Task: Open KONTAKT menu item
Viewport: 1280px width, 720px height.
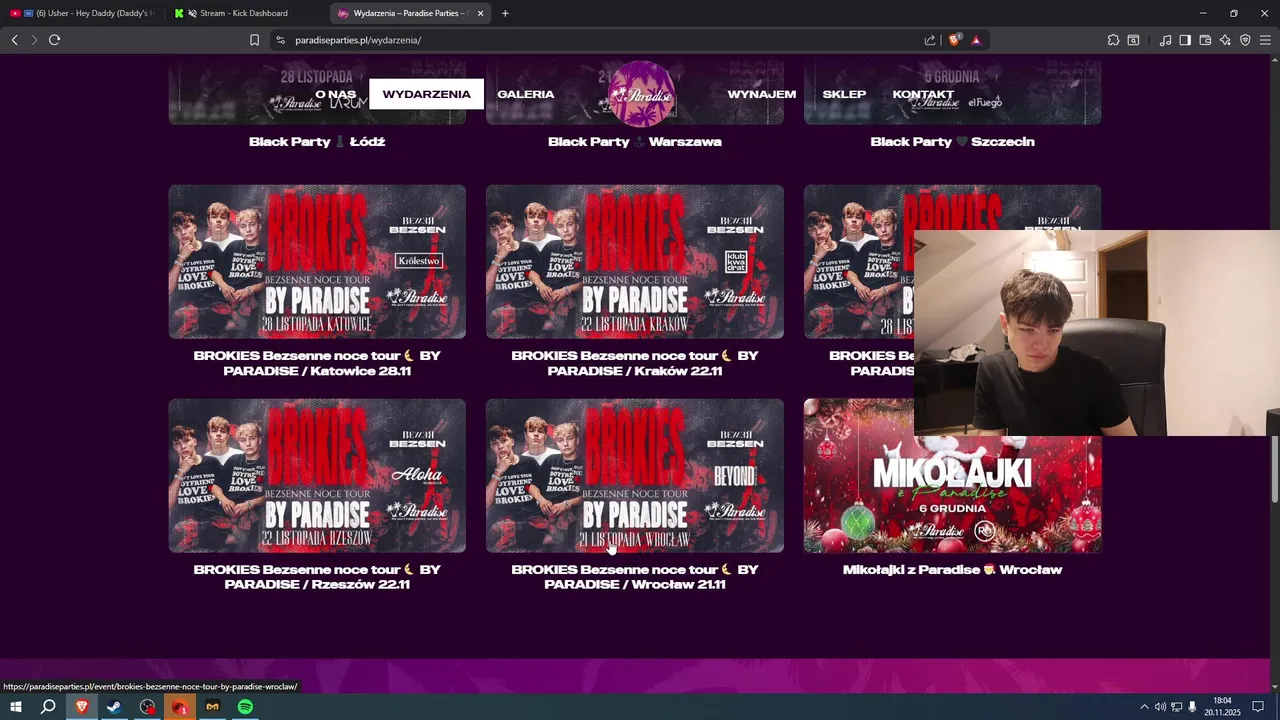Action: click(x=923, y=94)
